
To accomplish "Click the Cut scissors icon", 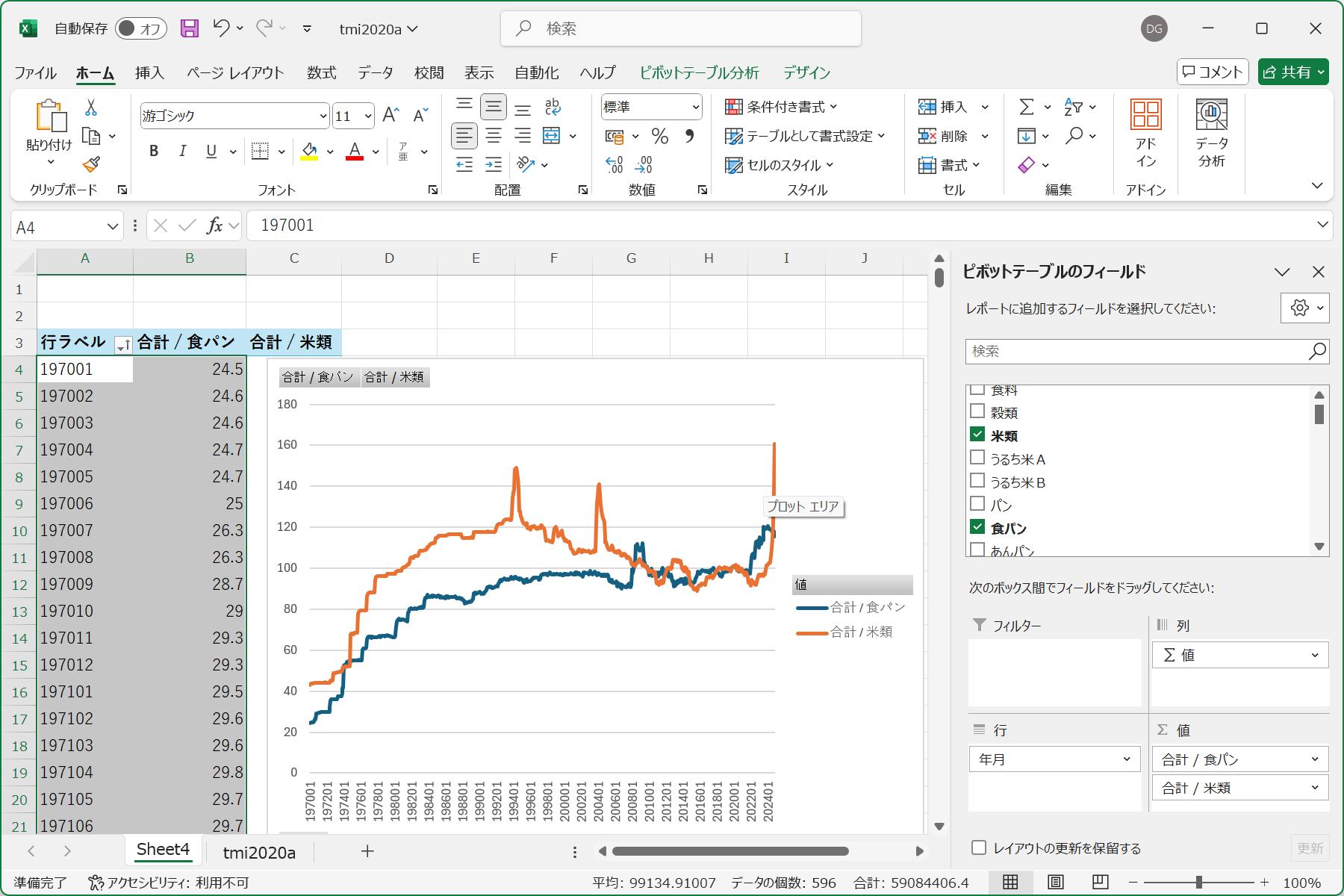I will [91, 108].
